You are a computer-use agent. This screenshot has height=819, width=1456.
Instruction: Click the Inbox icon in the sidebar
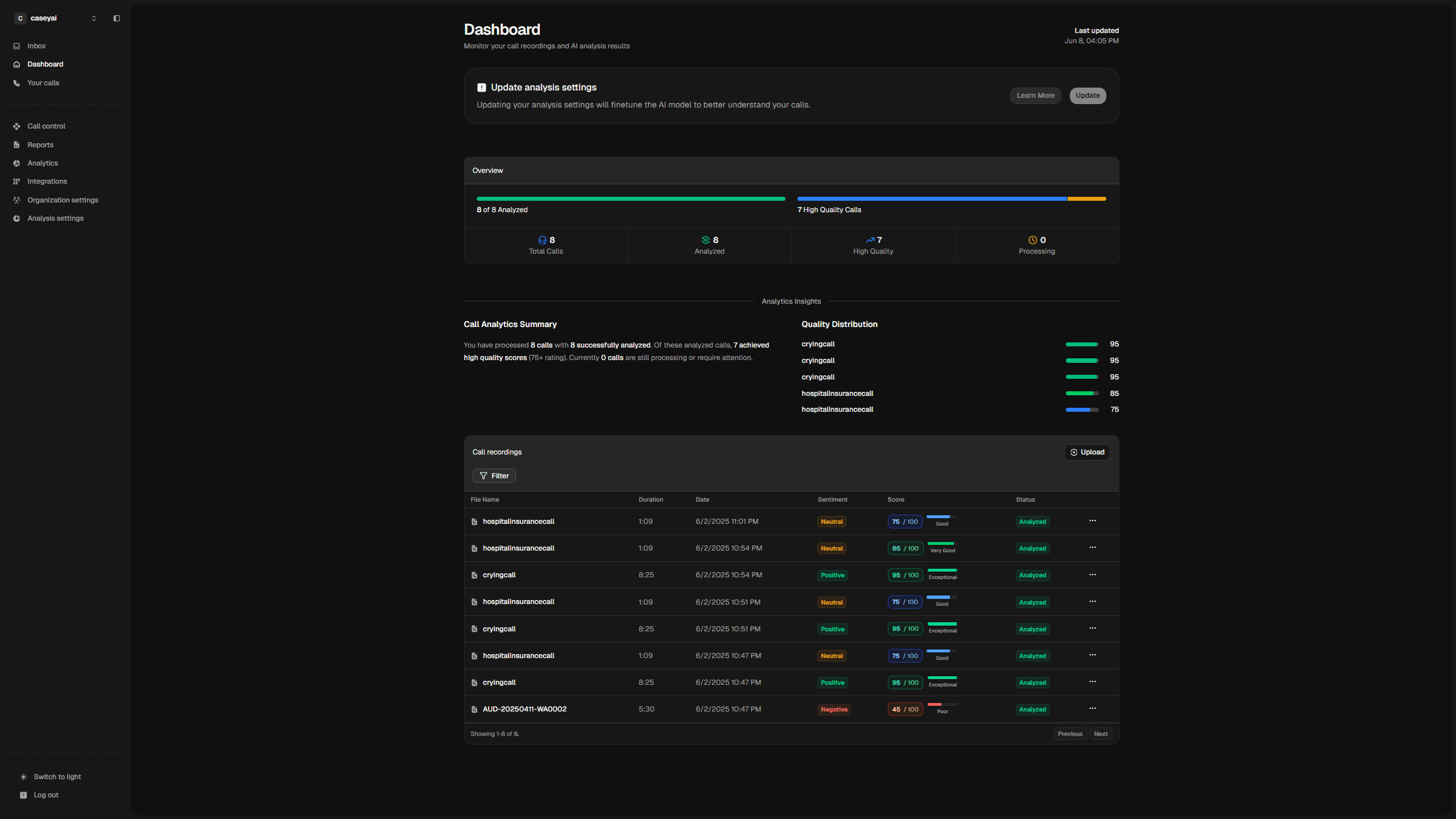[x=16, y=46]
